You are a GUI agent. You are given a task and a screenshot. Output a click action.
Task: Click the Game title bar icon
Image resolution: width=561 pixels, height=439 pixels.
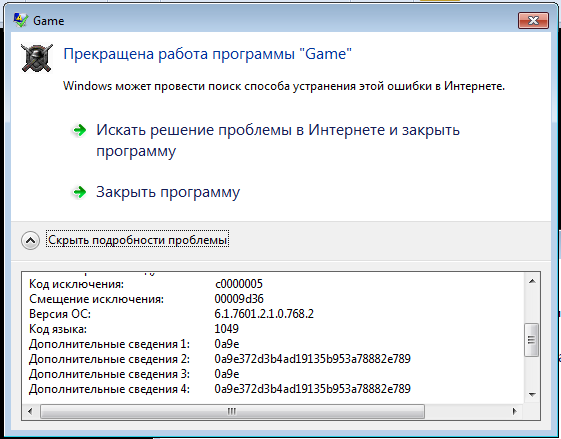point(20,20)
